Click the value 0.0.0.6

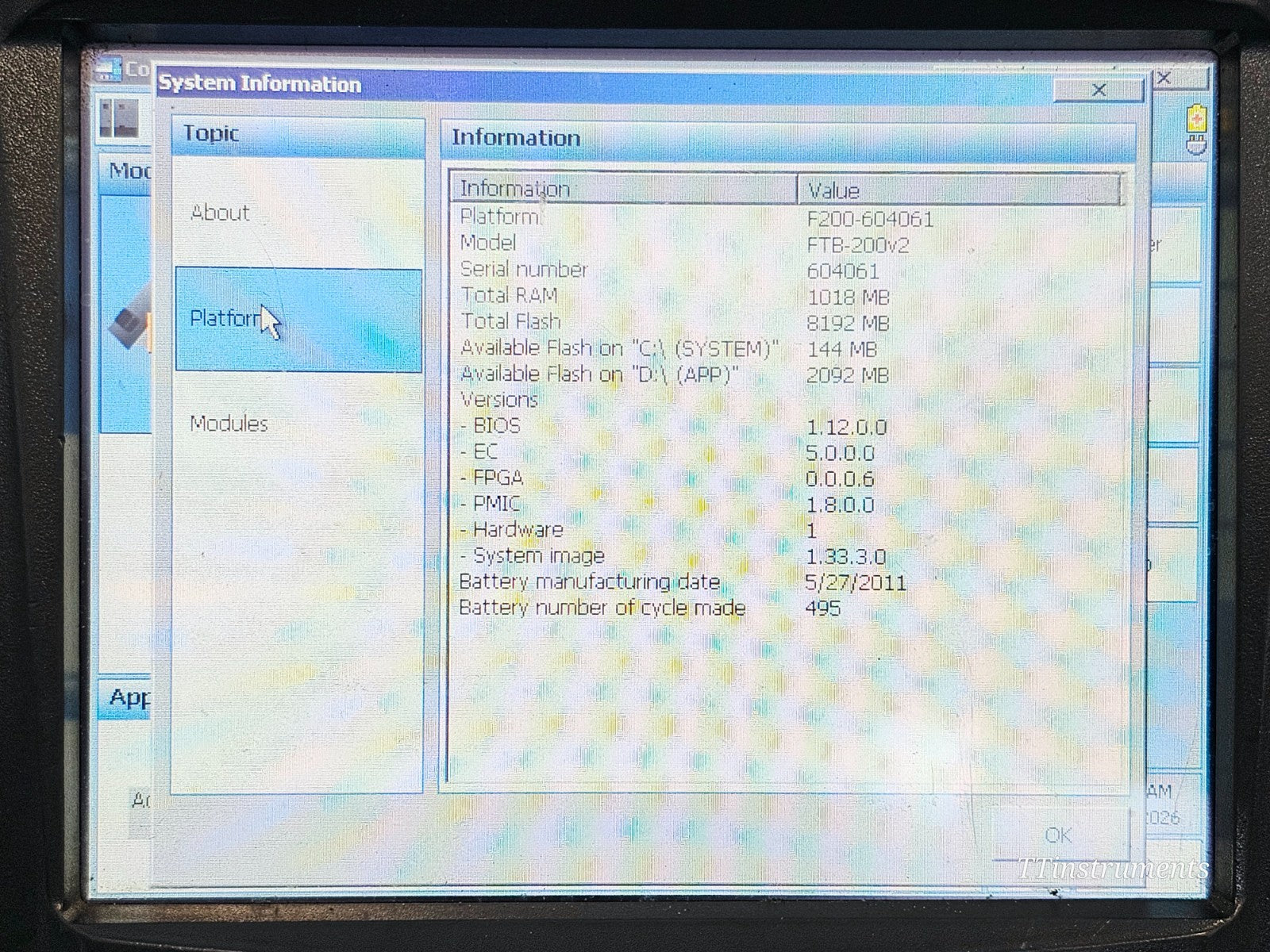pos(839,479)
